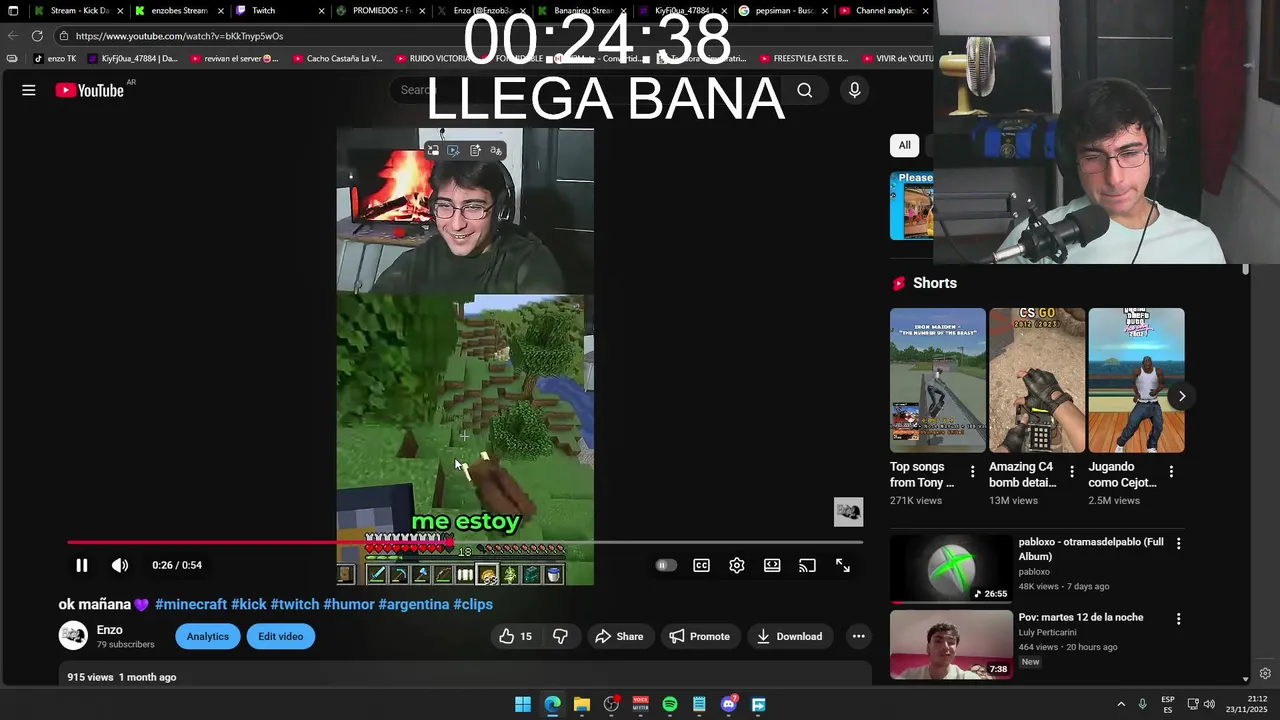The width and height of the screenshot is (1280, 720).
Task: Open the Cacho Castaña bookmark
Action: pos(337,58)
